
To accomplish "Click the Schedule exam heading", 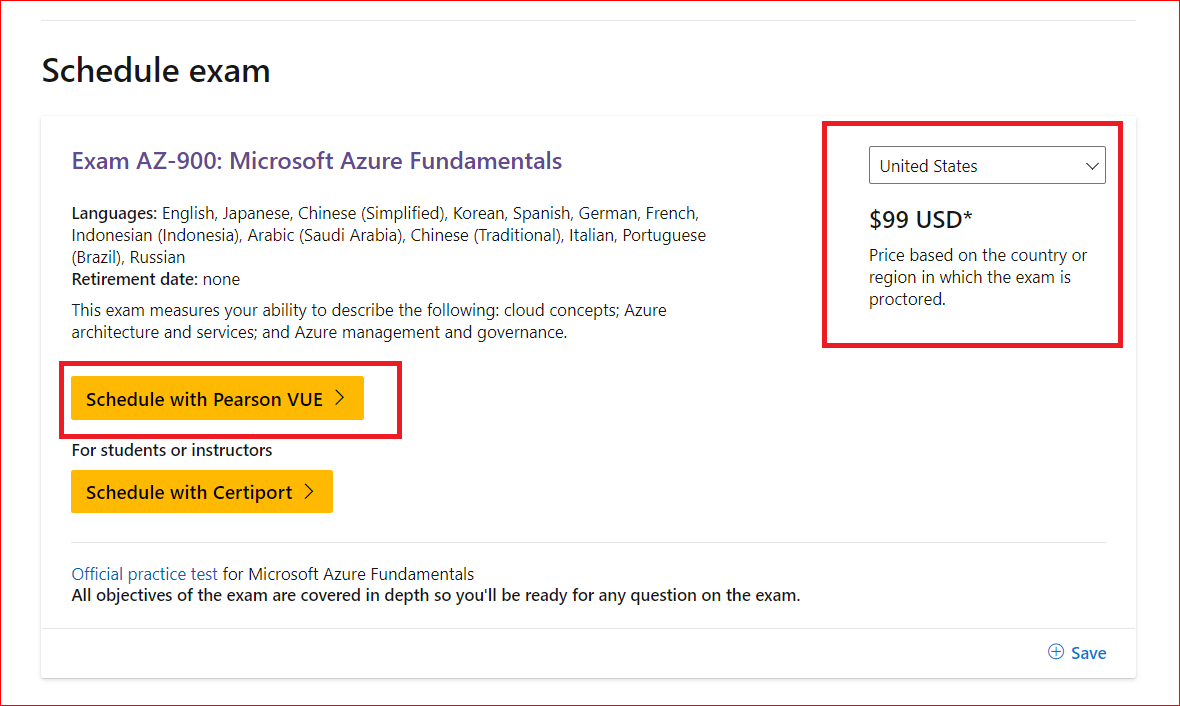I will tap(156, 71).
